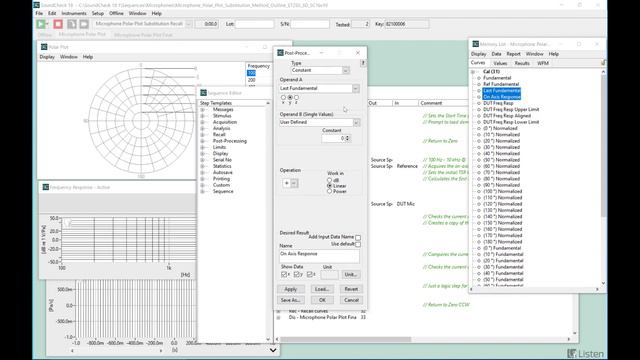Open the dropdown arrow beside the green play icon
640x360 pixels.
click(47, 24)
